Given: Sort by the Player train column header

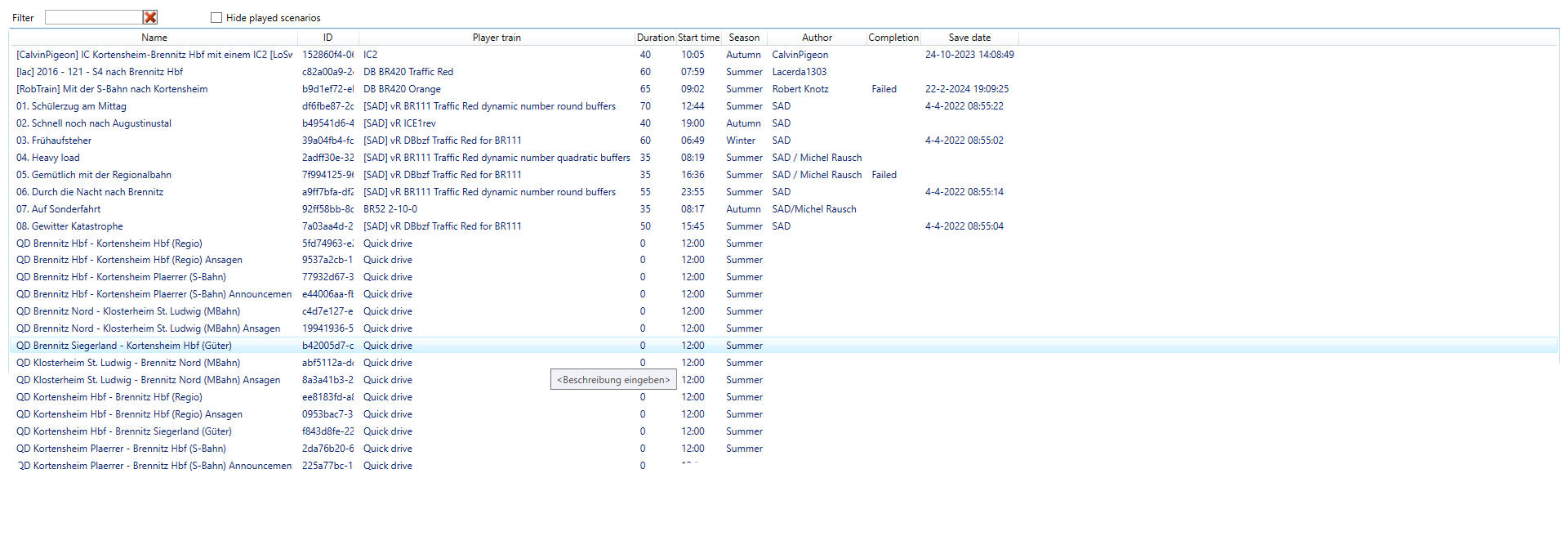Looking at the screenshot, I should click(497, 38).
